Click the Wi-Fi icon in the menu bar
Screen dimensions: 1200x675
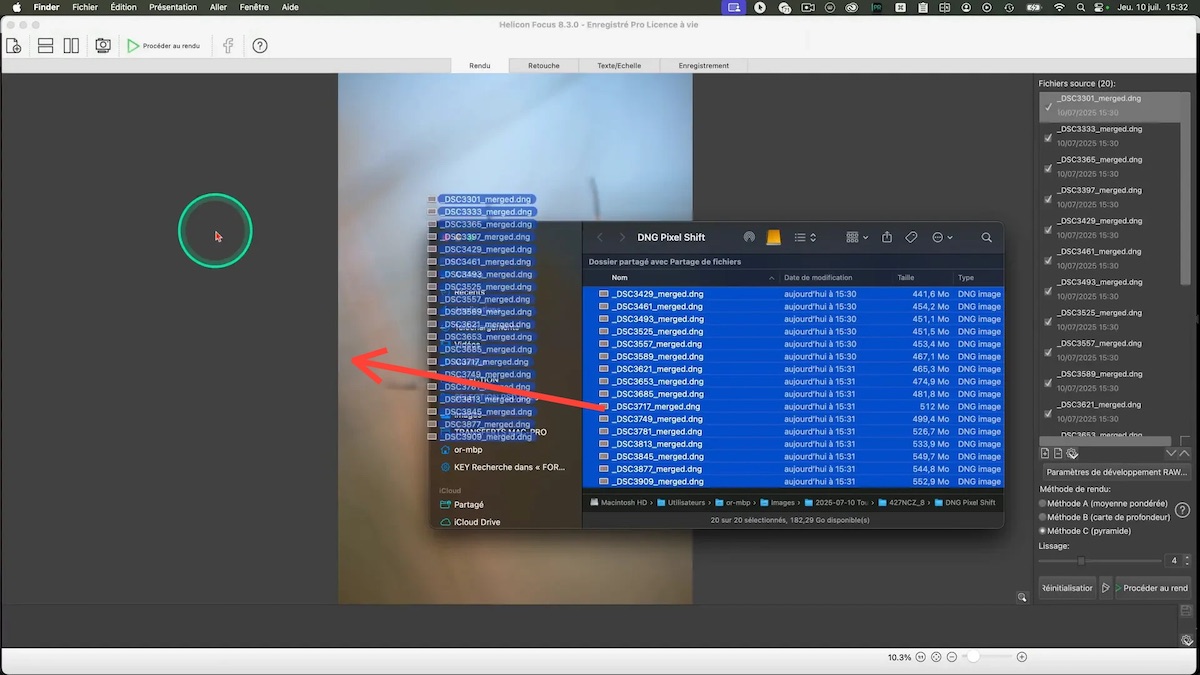[1059, 7]
